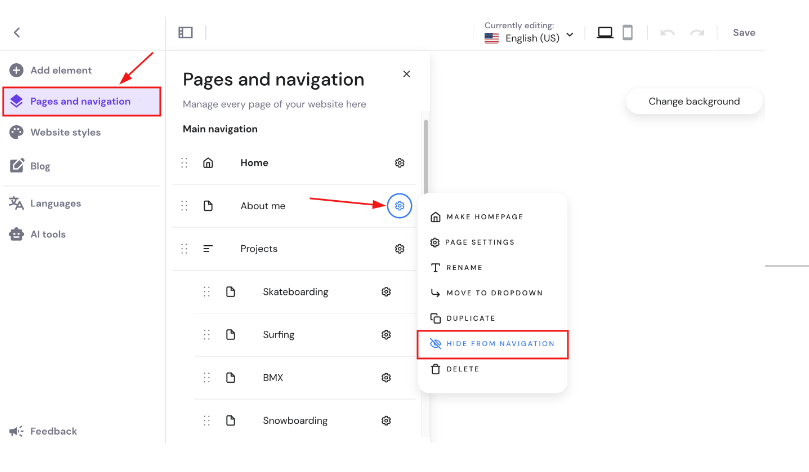Open settings gear for Projects dropdown
Viewport: 809px width, 472px height.
399,249
